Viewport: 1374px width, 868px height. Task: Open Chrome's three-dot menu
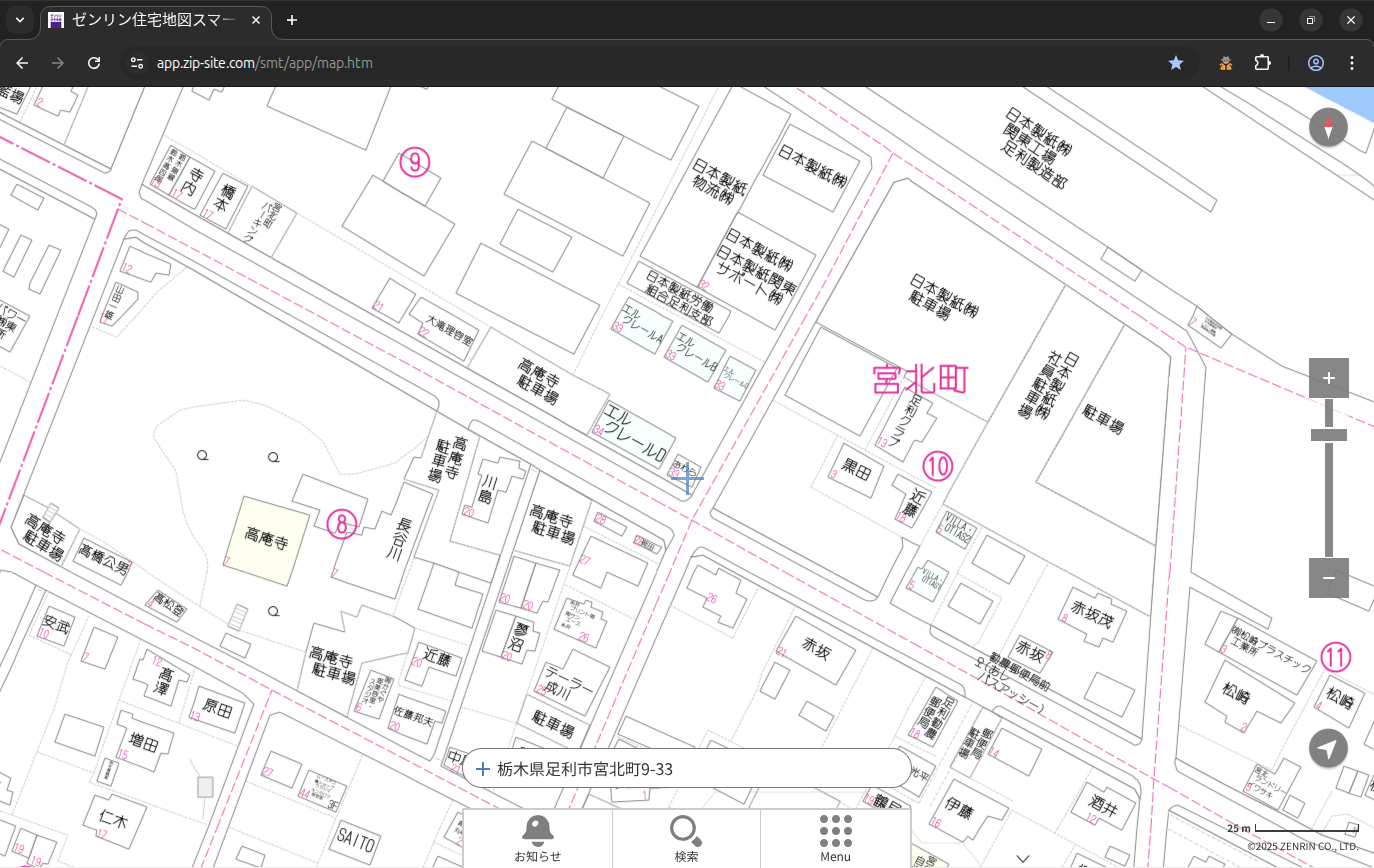(1352, 63)
